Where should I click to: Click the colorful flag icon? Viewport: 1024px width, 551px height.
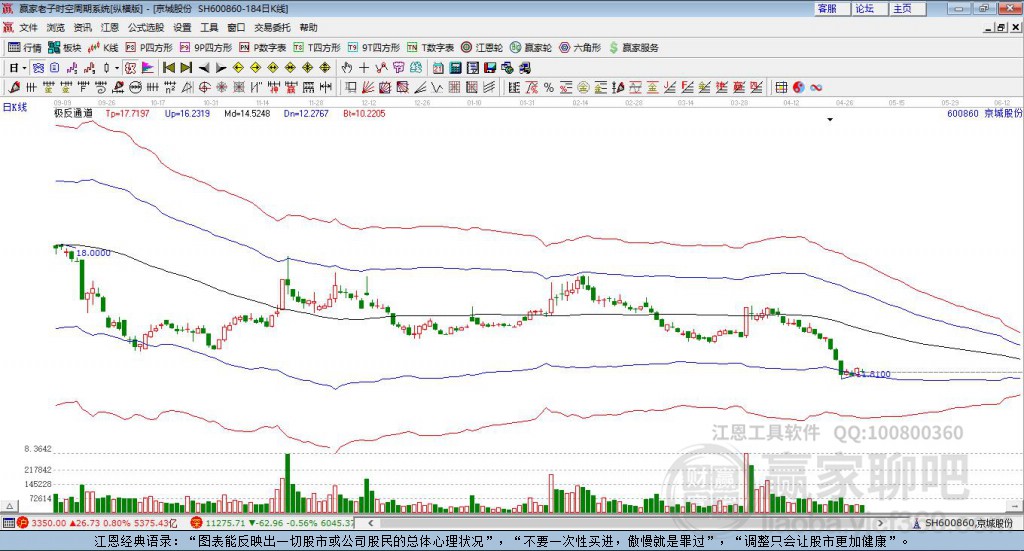coord(148,68)
